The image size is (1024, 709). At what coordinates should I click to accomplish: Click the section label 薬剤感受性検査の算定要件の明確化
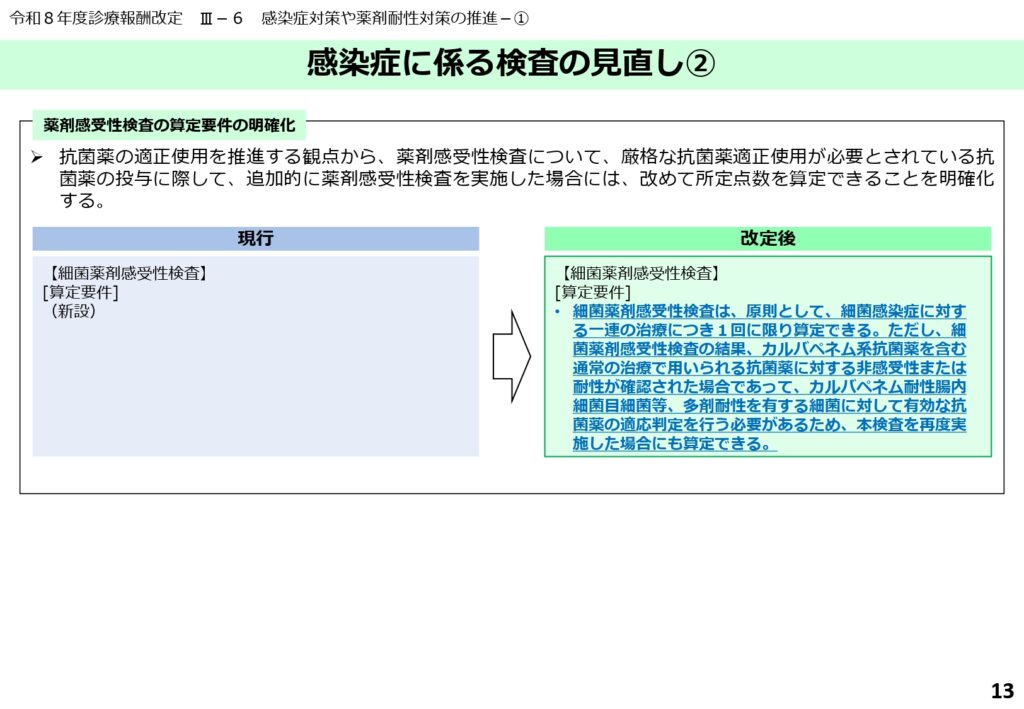pyautogui.click(x=169, y=125)
